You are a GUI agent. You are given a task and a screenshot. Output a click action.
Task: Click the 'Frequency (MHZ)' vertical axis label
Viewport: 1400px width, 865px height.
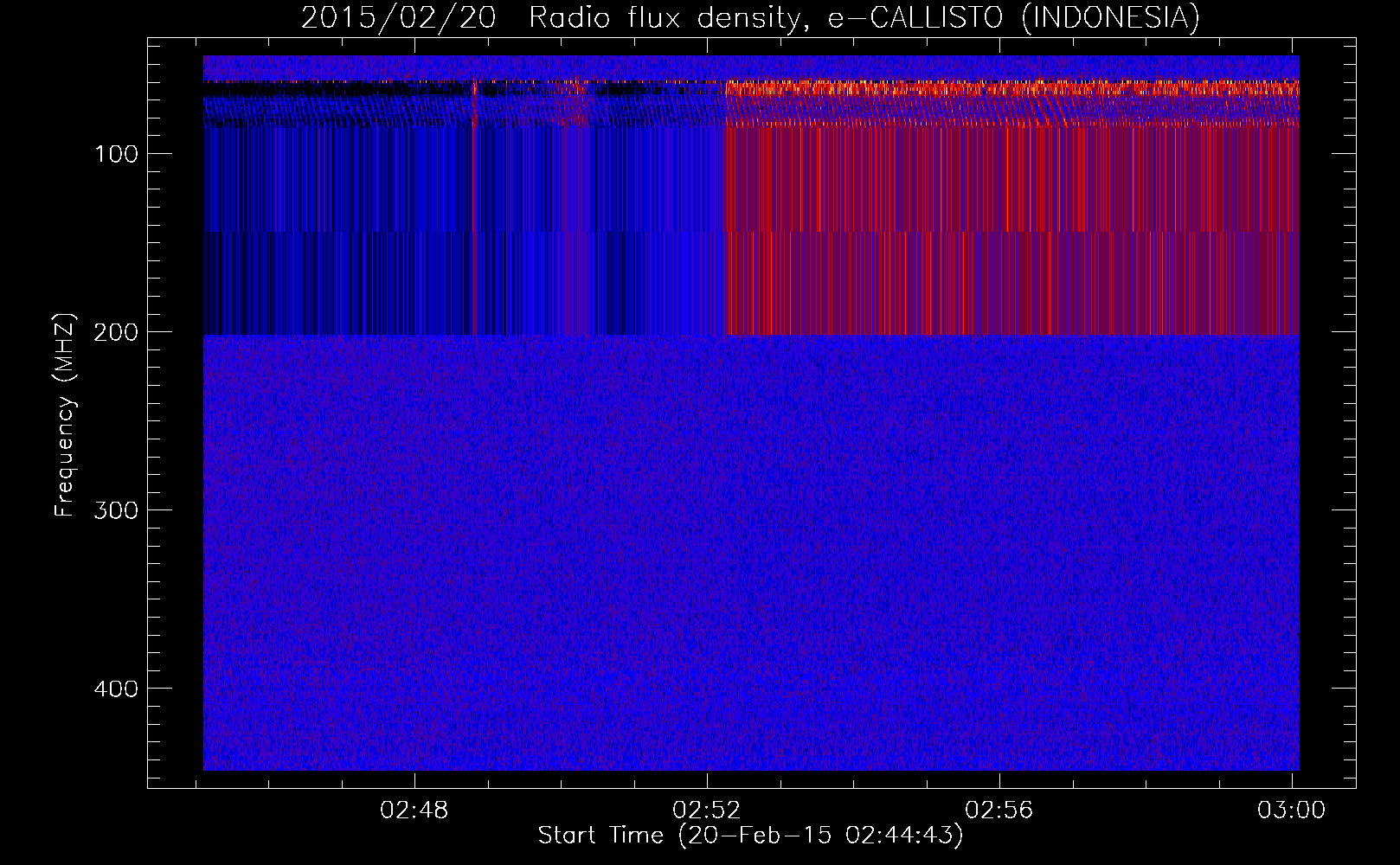click(x=65, y=415)
